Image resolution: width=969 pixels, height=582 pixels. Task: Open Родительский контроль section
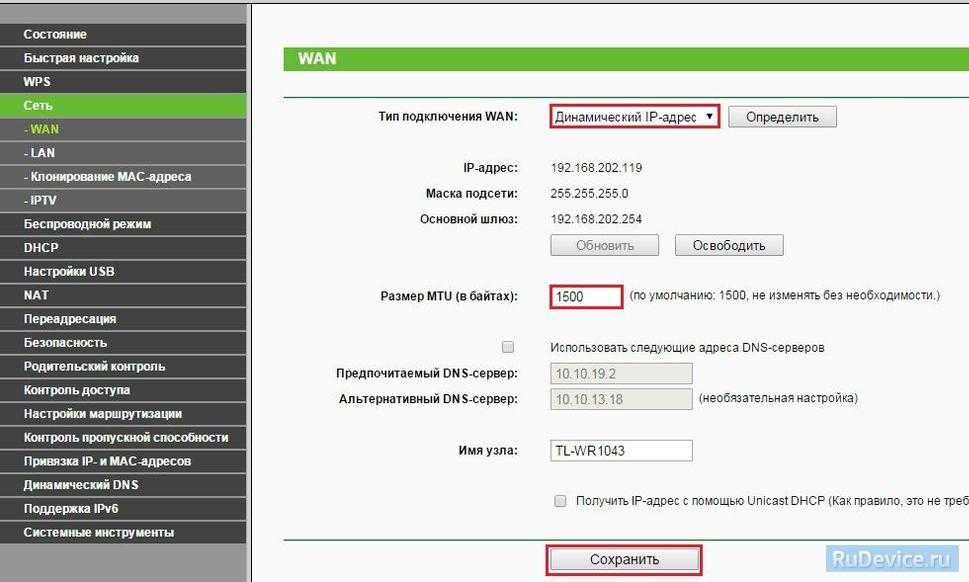point(123,366)
